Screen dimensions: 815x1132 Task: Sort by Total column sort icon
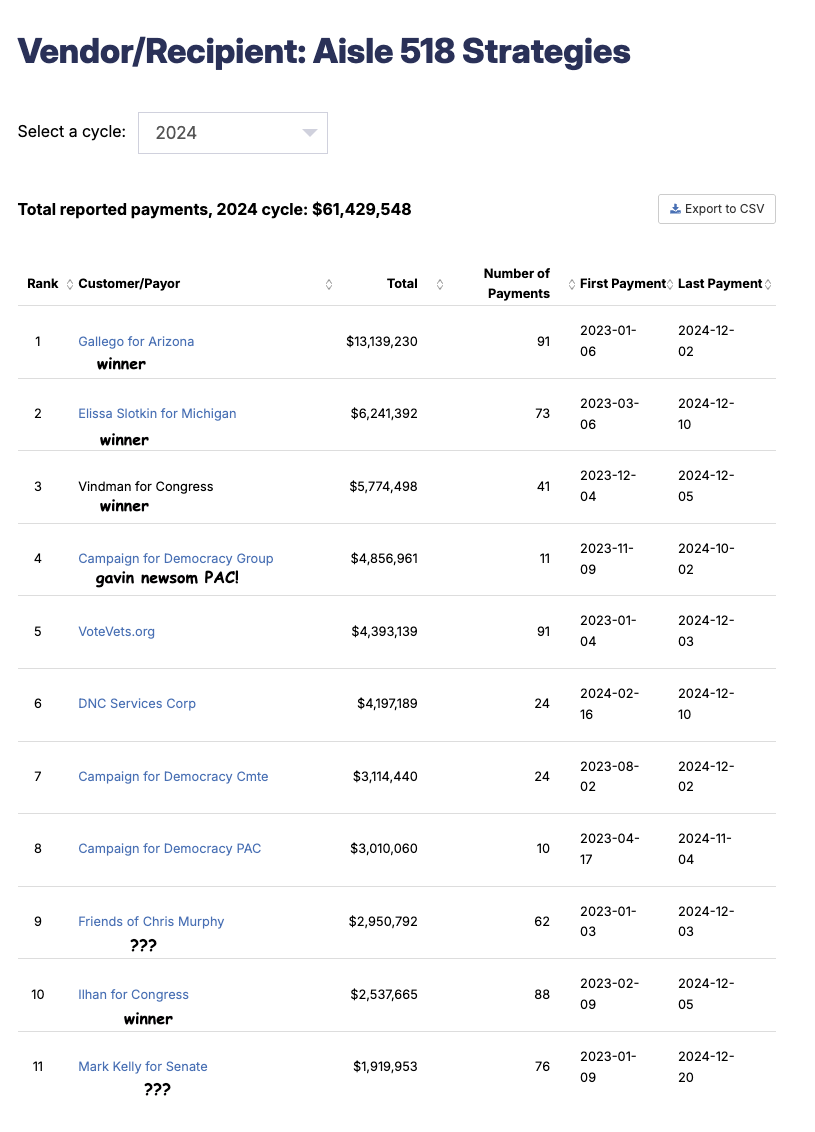(x=440, y=284)
